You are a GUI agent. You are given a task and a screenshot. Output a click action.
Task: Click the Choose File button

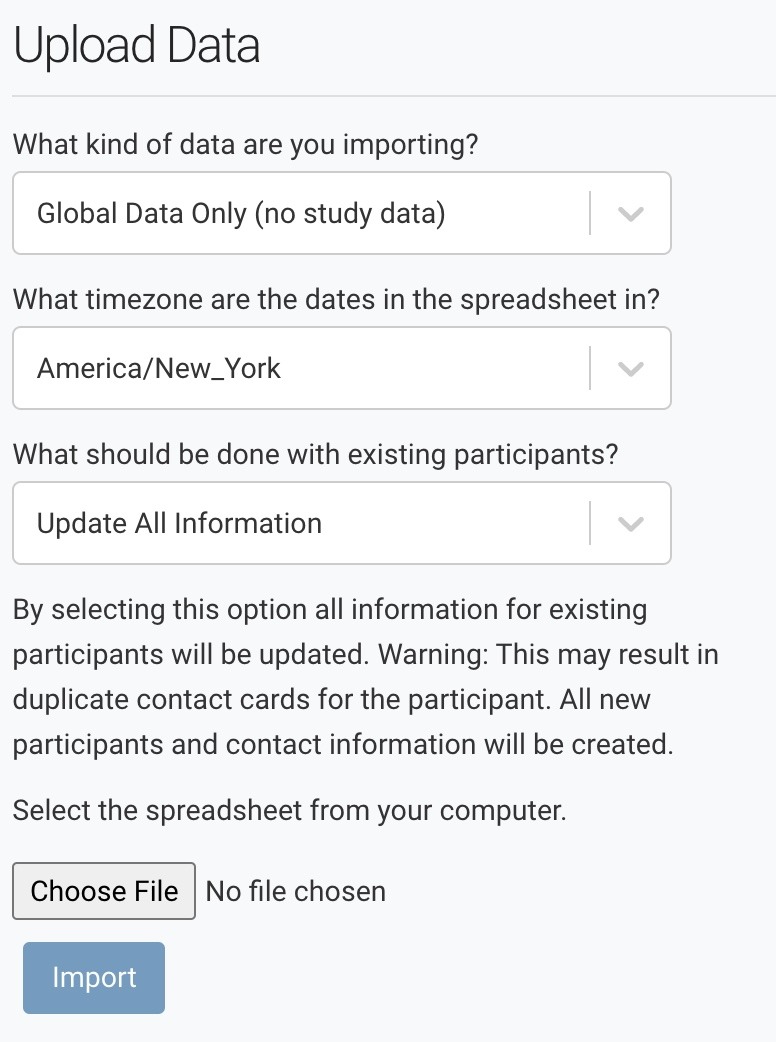coord(104,891)
